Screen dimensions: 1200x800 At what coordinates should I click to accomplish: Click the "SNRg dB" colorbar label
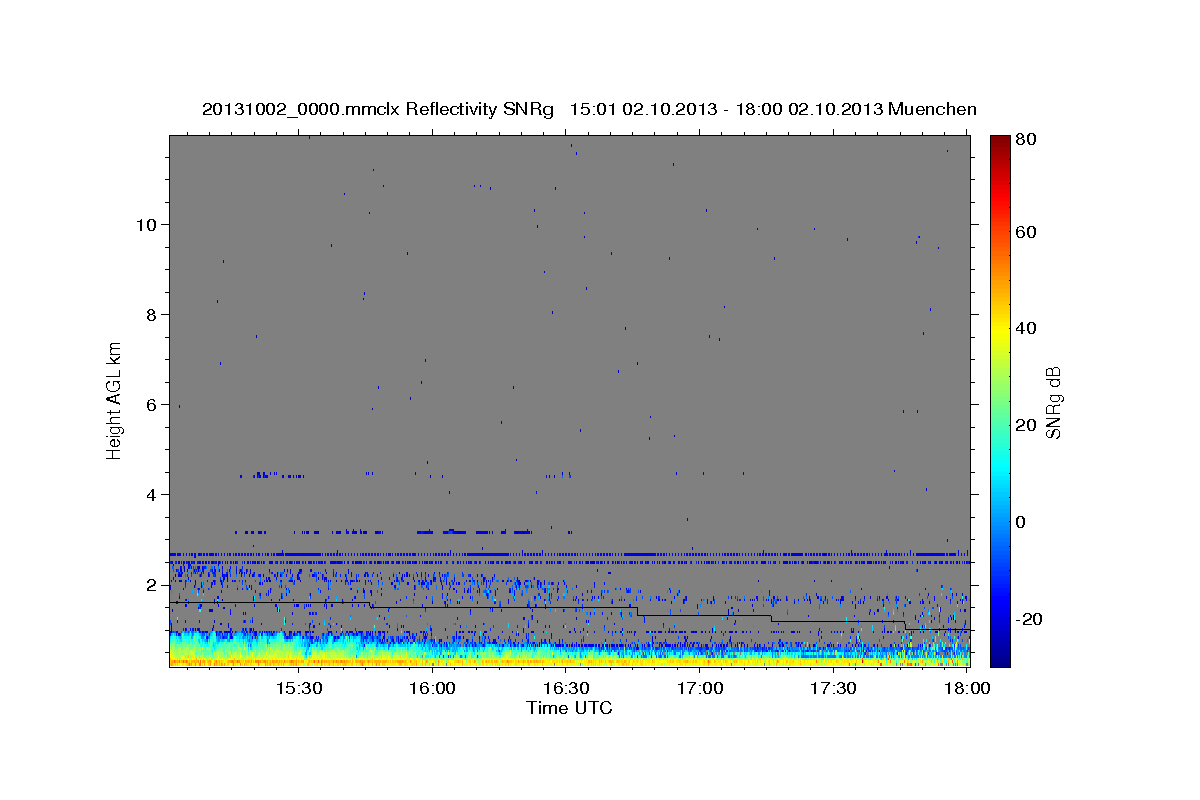click(x=1053, y=402)
